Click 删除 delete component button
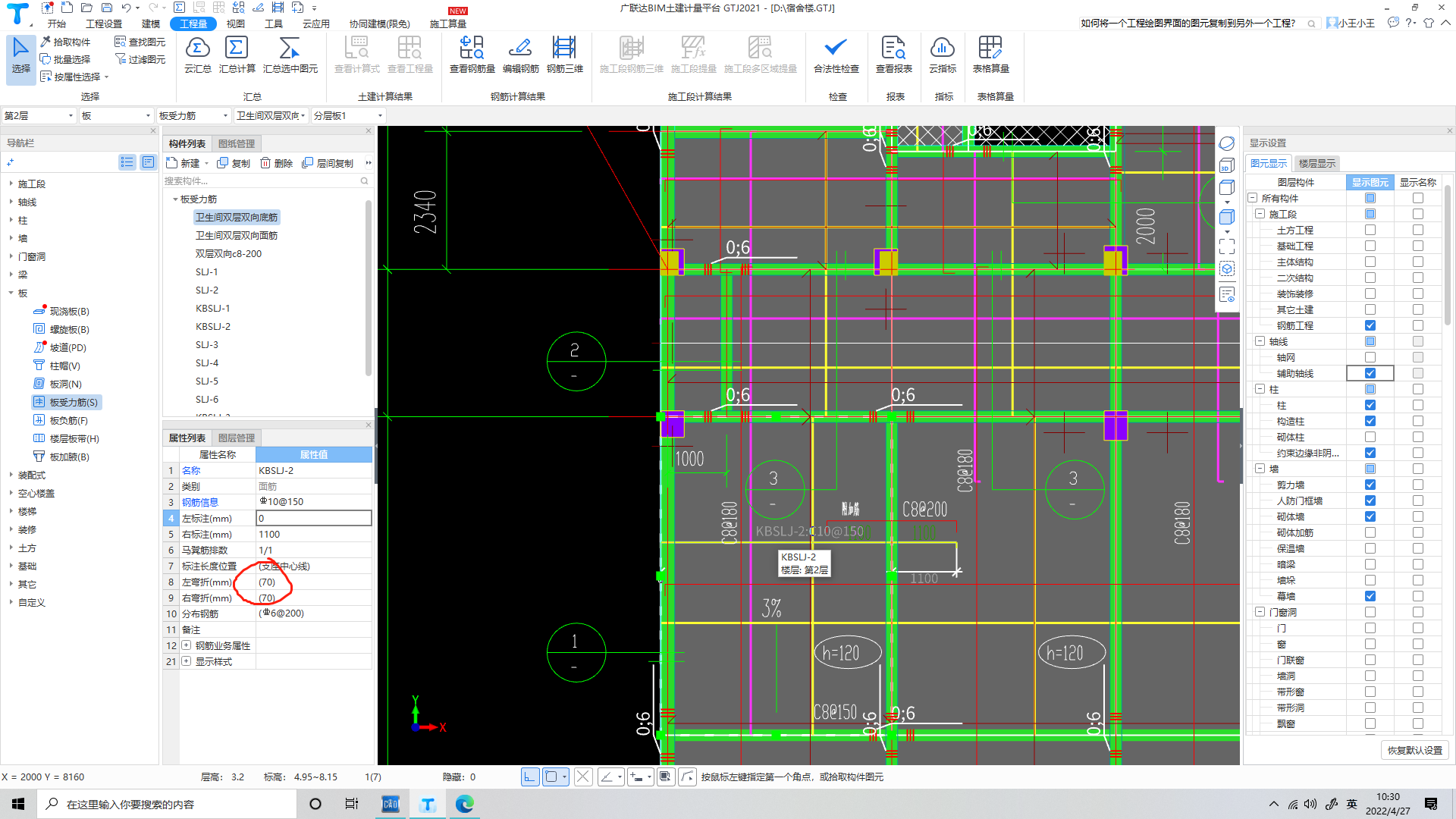This screenshot has width=1456, height=819. [x=276, y=163]
